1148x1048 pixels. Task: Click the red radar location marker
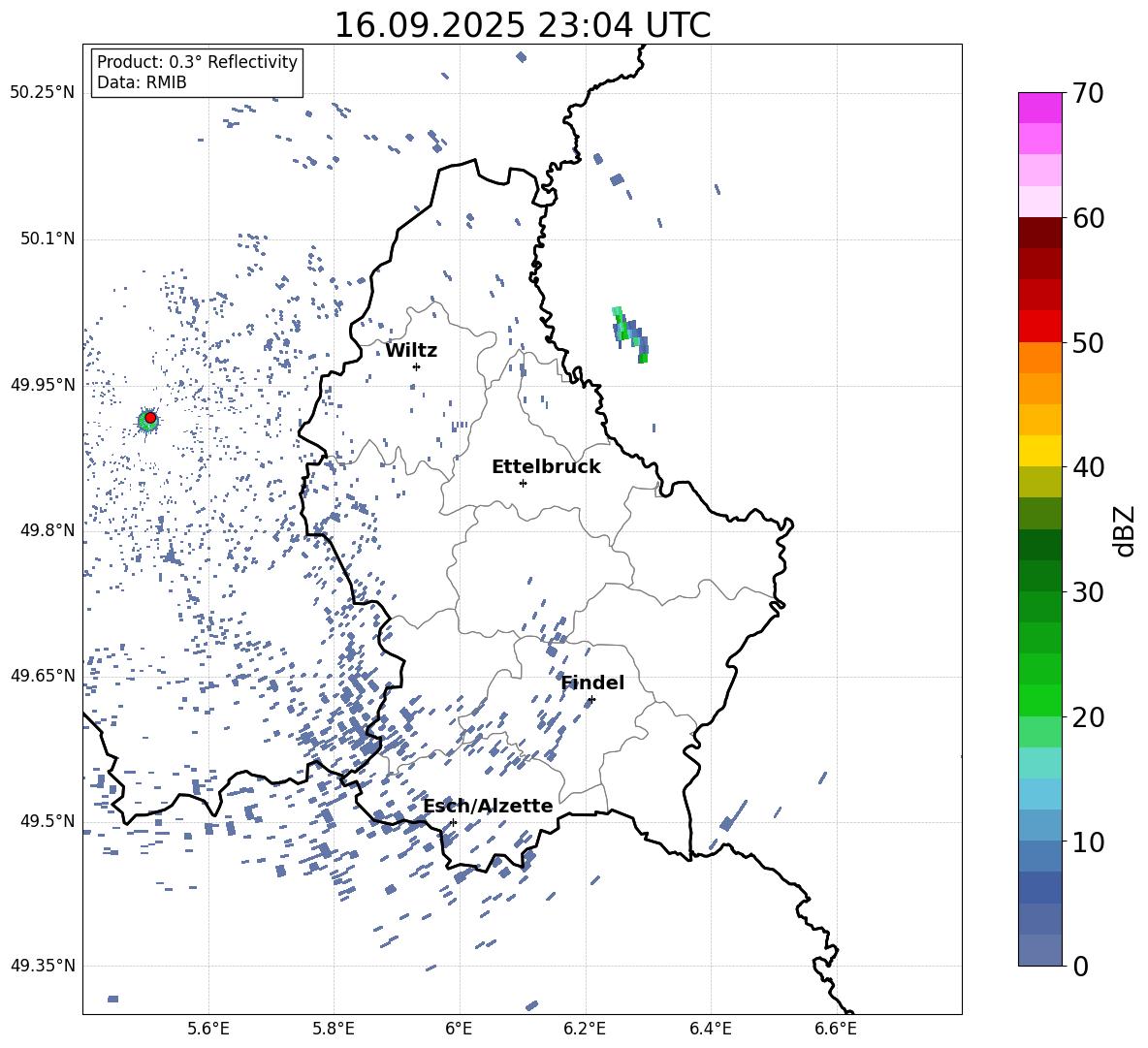tap(150, 418)
